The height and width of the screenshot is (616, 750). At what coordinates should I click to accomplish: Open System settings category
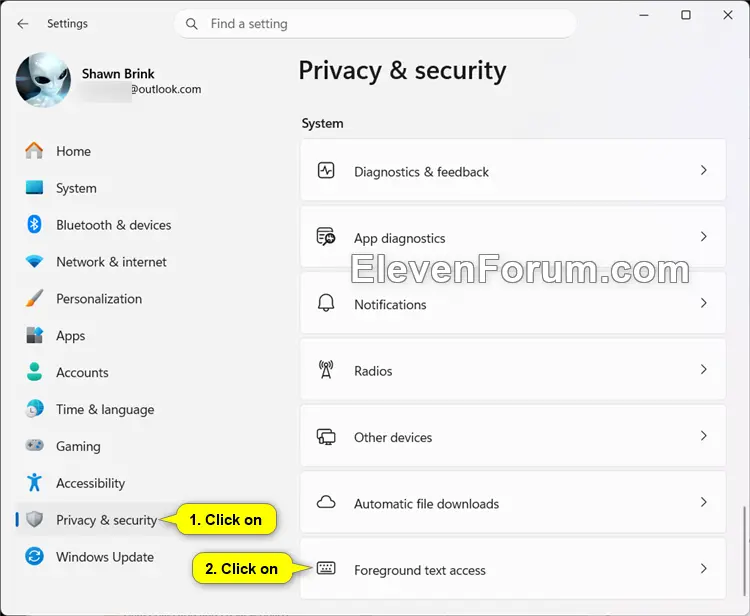(x=76, y=188)
